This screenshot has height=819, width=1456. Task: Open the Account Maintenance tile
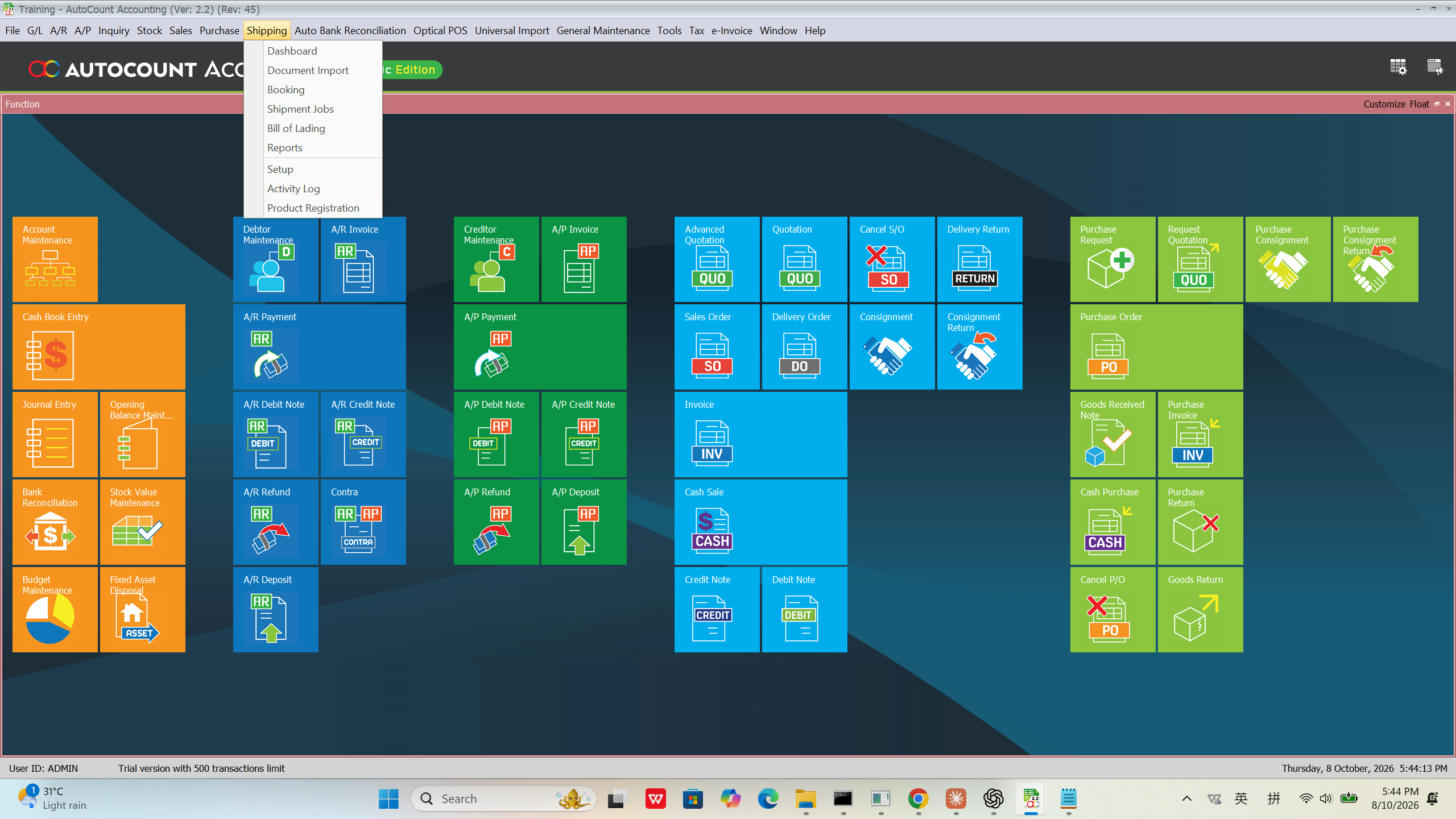point(55,259)
